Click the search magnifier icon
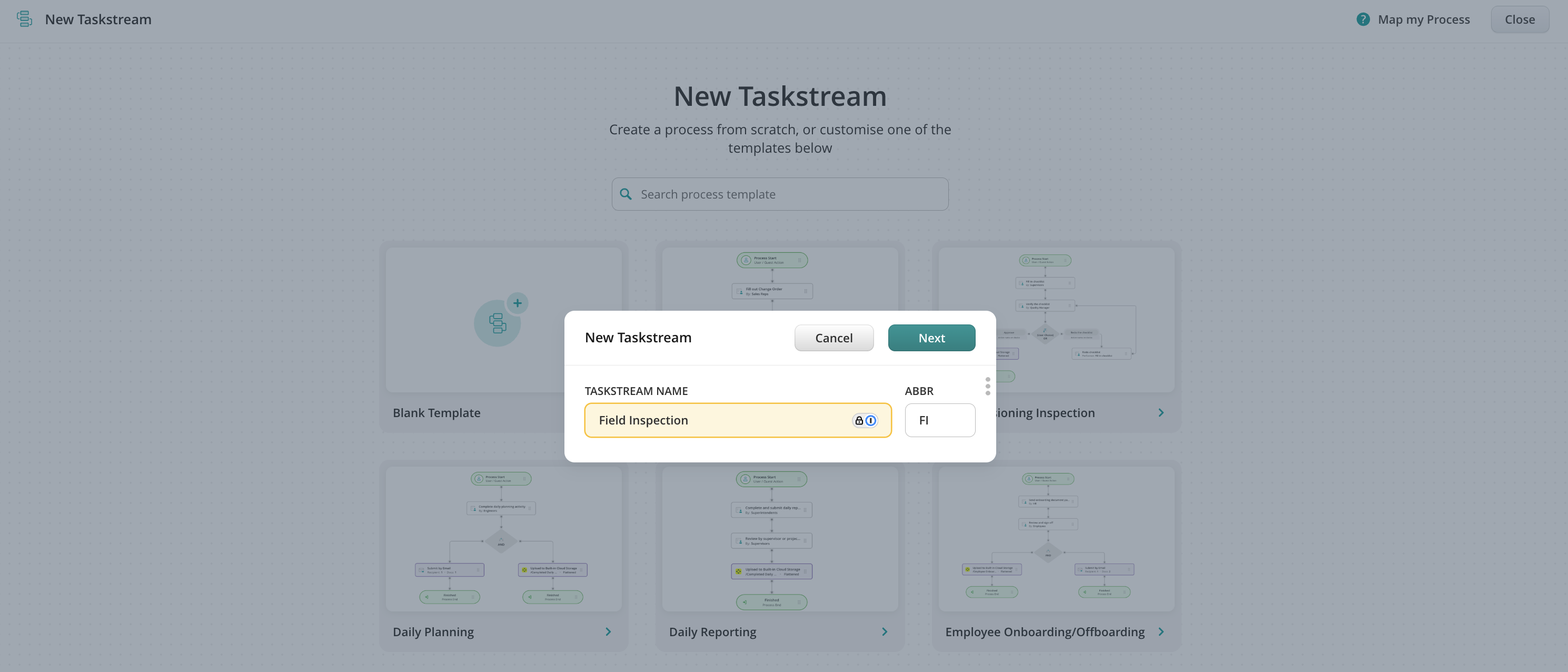 tap(625, 194)
